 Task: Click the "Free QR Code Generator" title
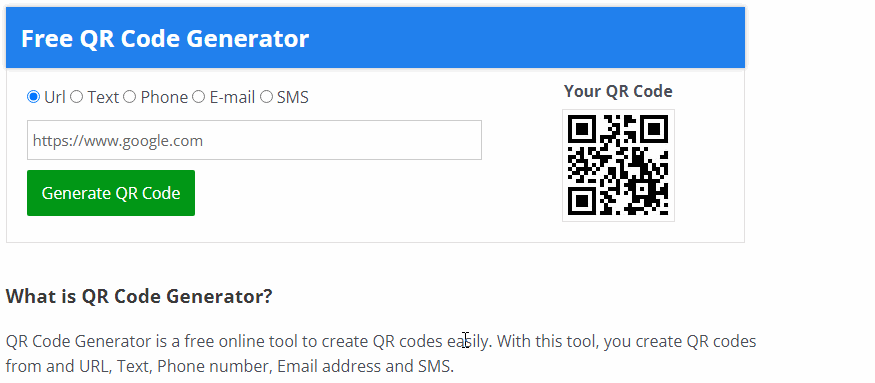[x=165, y=39]
